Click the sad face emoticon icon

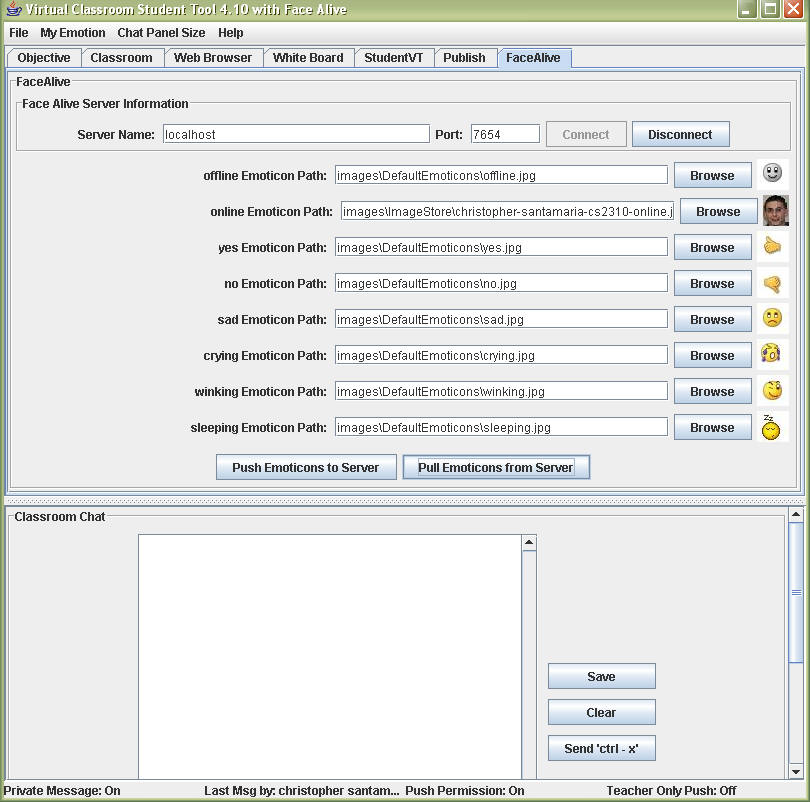pos(772,319)
